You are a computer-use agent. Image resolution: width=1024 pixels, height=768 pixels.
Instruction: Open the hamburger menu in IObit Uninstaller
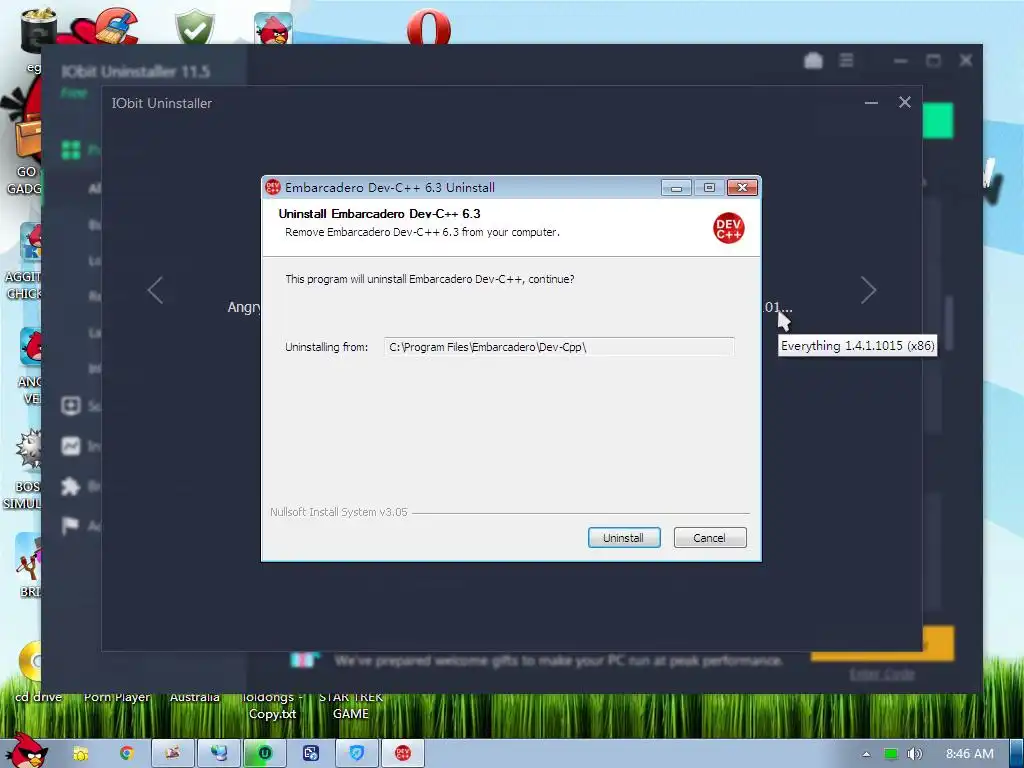tap(846, 60)
